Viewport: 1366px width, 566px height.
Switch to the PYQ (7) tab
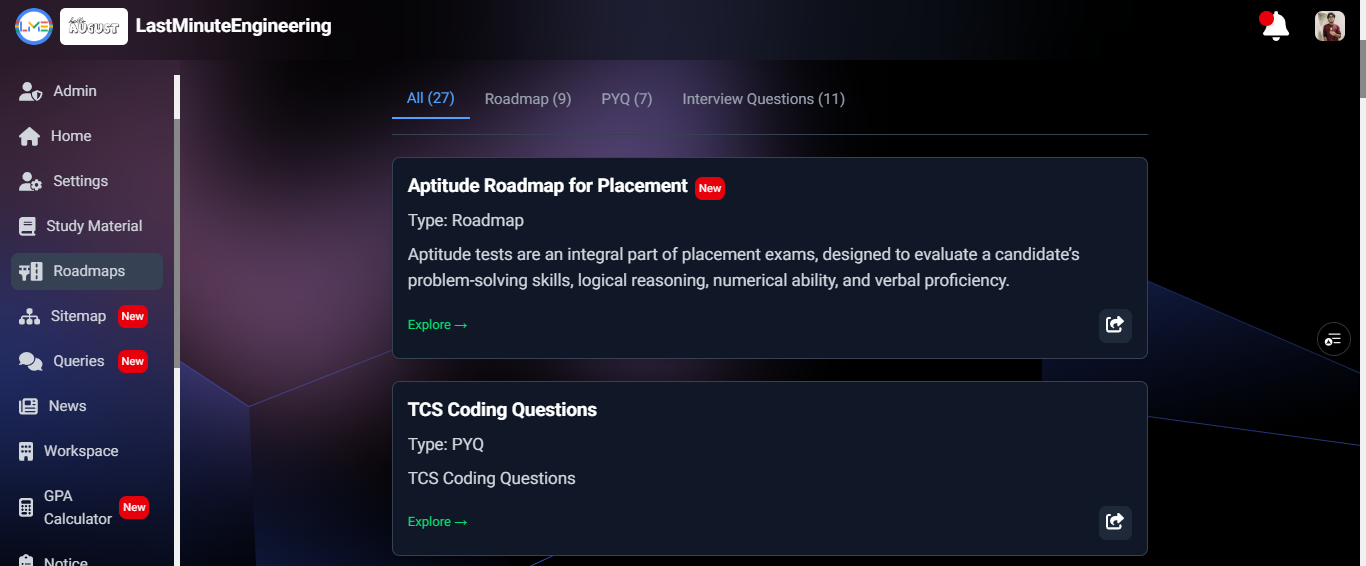pos(627,99)
